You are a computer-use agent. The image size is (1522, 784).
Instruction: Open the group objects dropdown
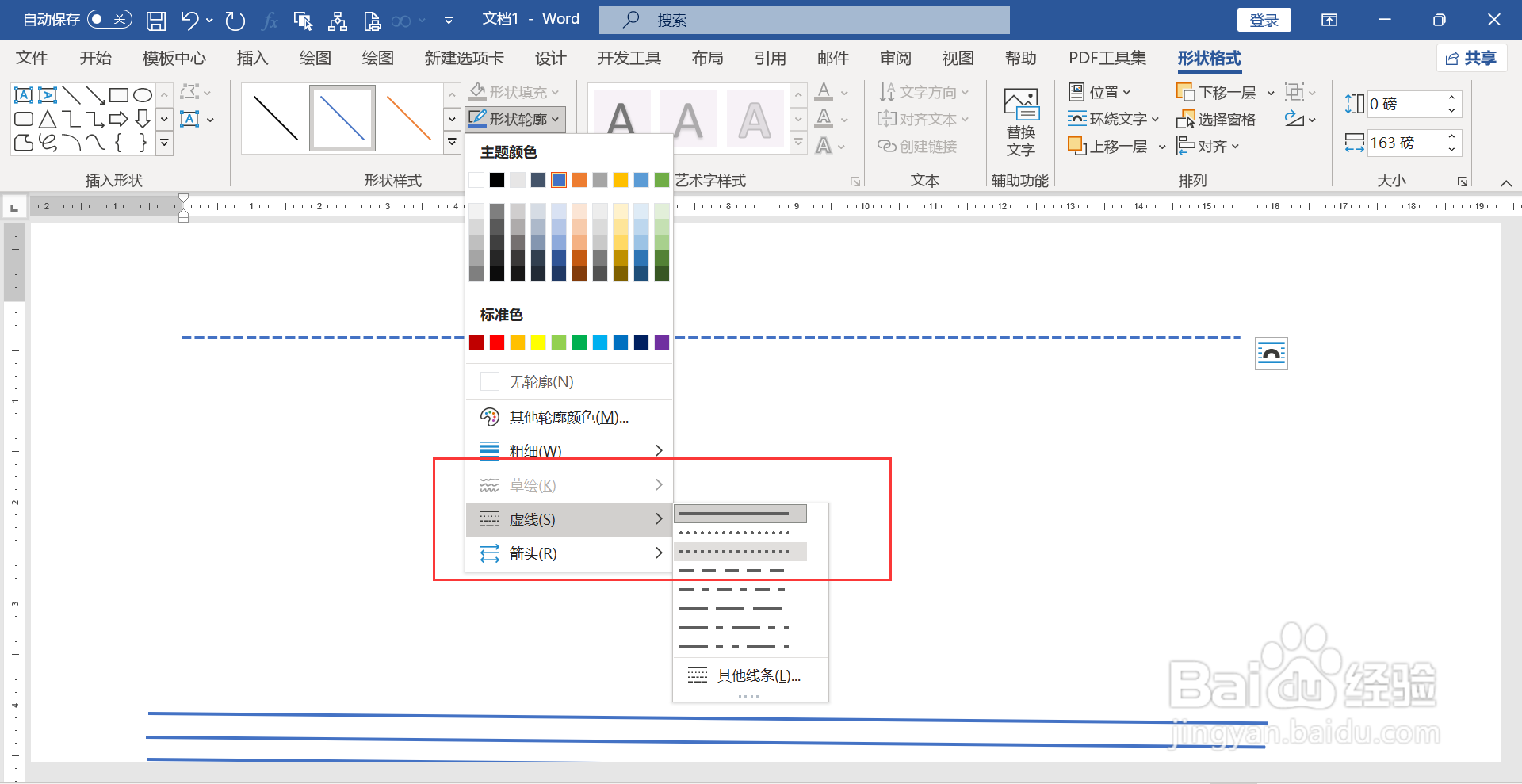[1299, 92]
